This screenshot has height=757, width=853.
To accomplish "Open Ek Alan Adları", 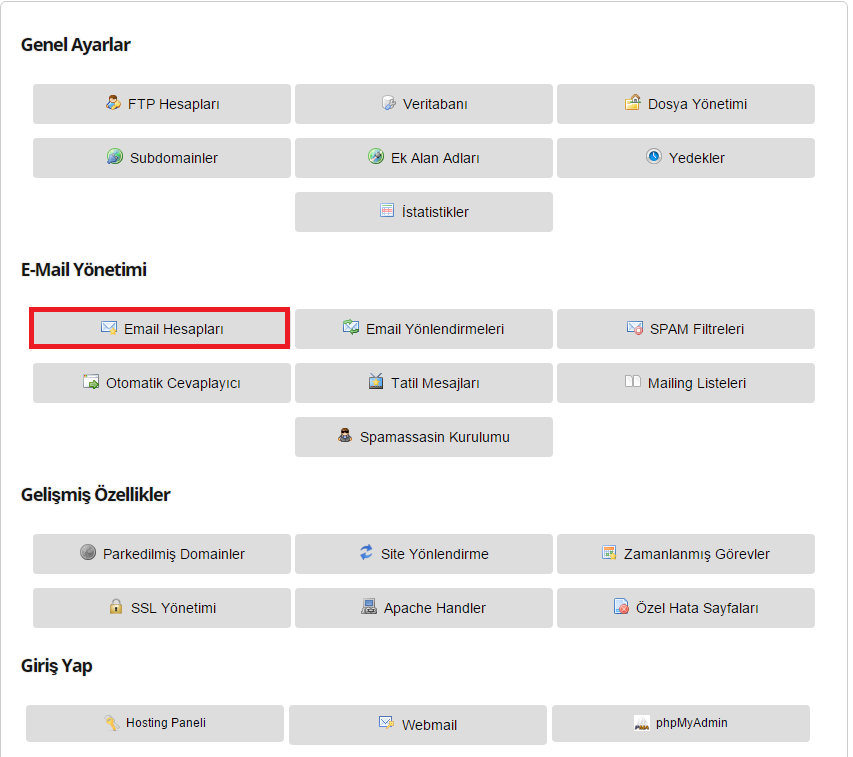I will [x=424, y=158].
